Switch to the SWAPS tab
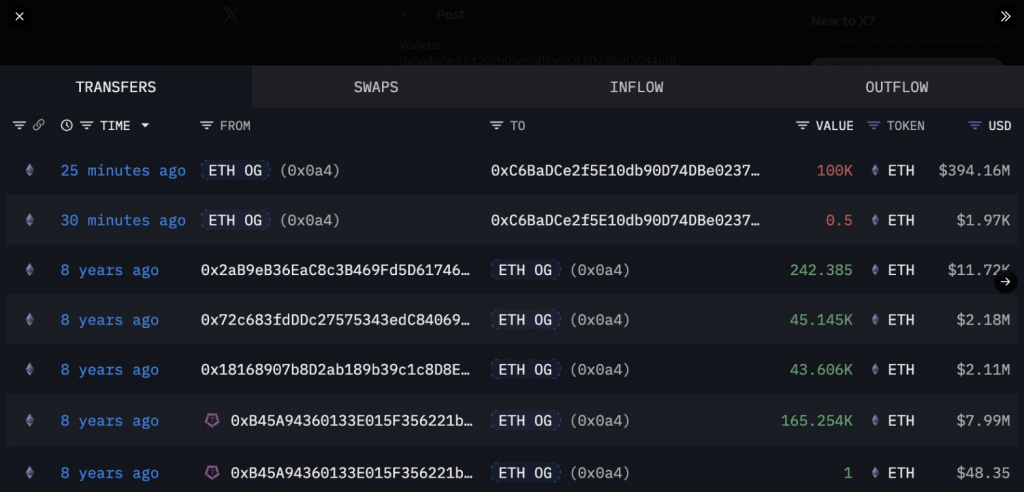Screen dimensions: 1024x492 tap(376, 87)
